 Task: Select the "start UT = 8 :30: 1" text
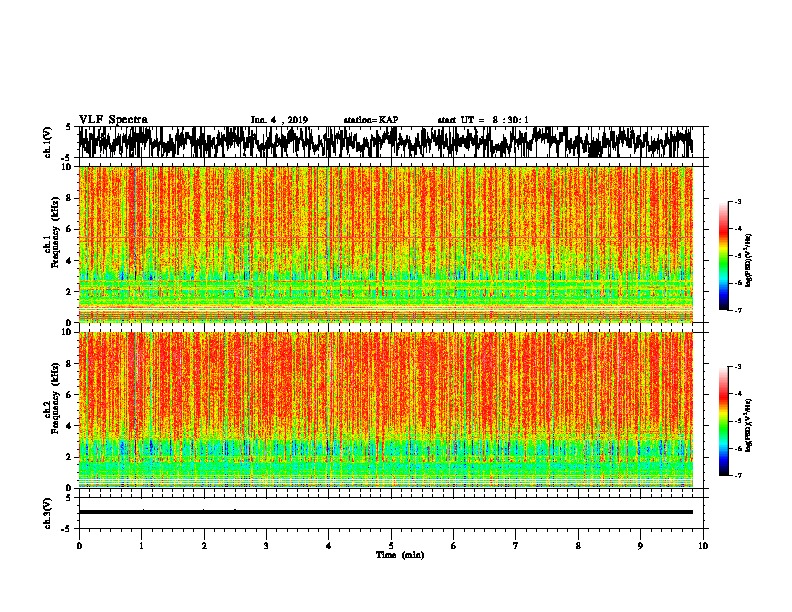(x=483, y=120)
